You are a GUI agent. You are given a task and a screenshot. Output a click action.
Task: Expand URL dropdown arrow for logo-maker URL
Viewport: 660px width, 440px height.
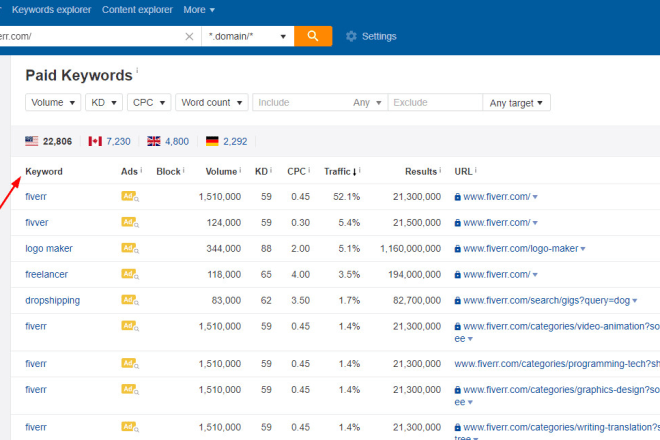click(583, 249)
